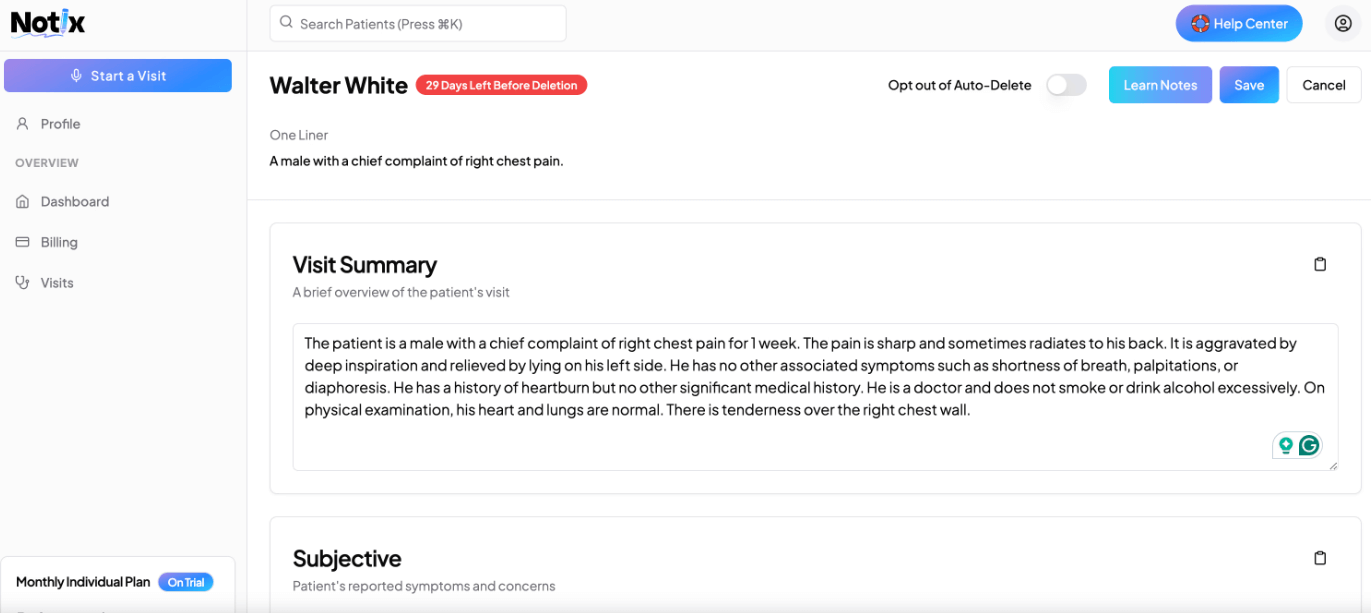Click the Dashboard icon in the sidebar

[x=22, y=201]
